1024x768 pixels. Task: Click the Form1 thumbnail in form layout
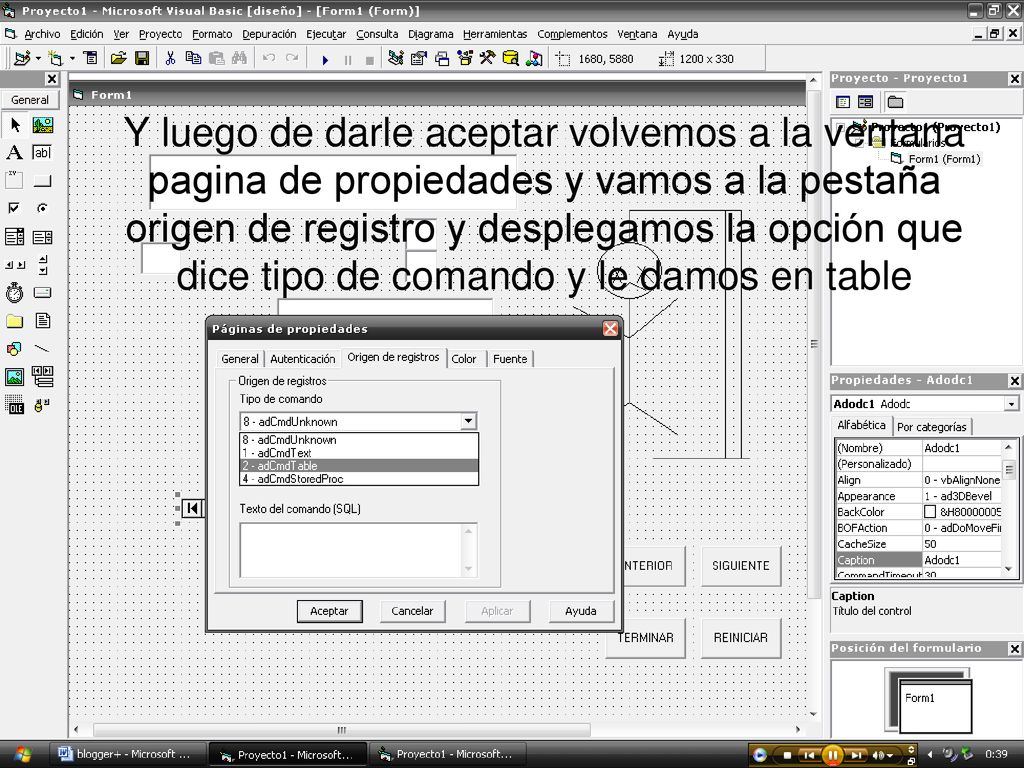point(935,705)
